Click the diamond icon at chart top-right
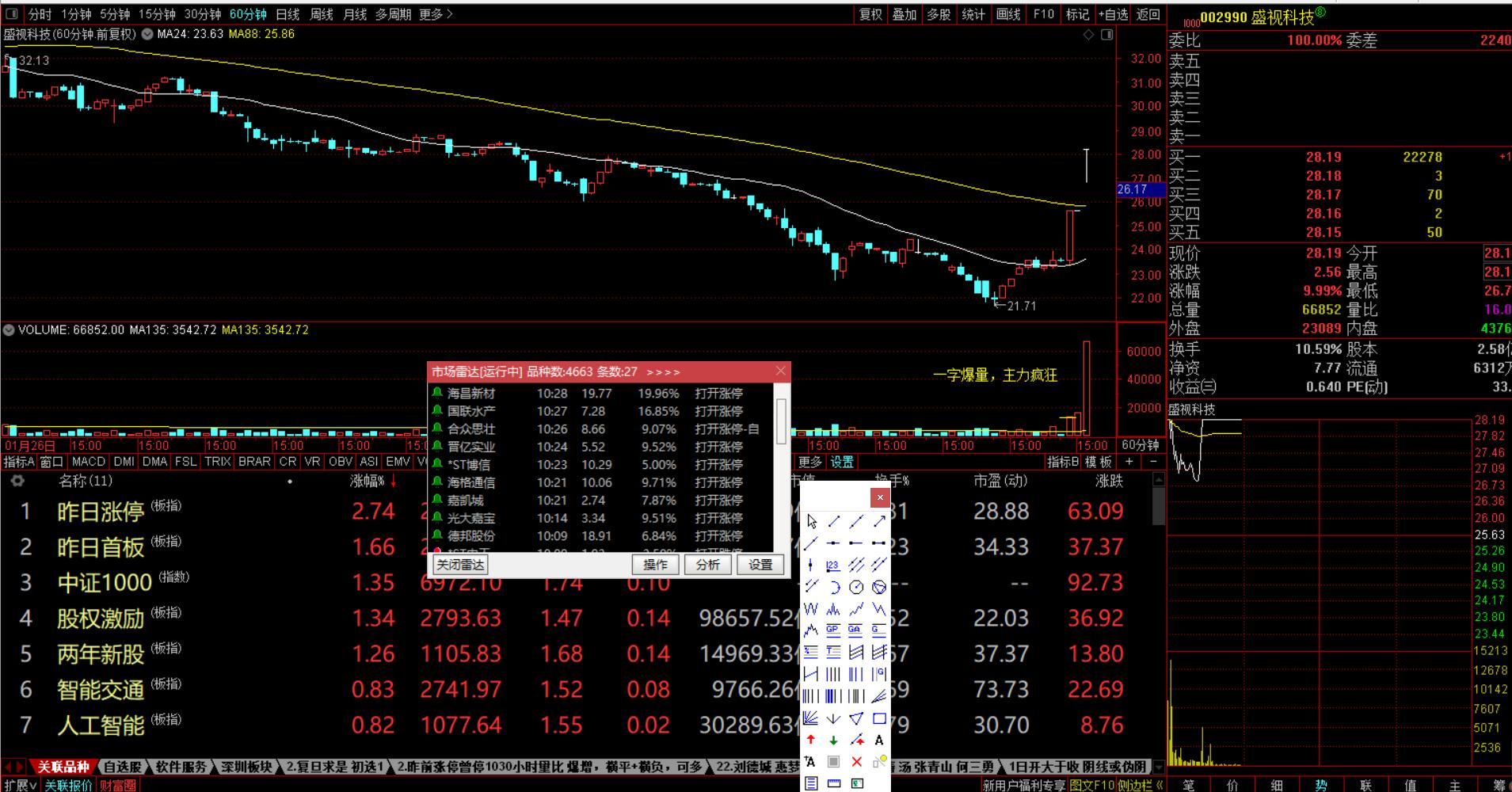This screenshot has height=792, width=1512. (x=1088, y=35)
